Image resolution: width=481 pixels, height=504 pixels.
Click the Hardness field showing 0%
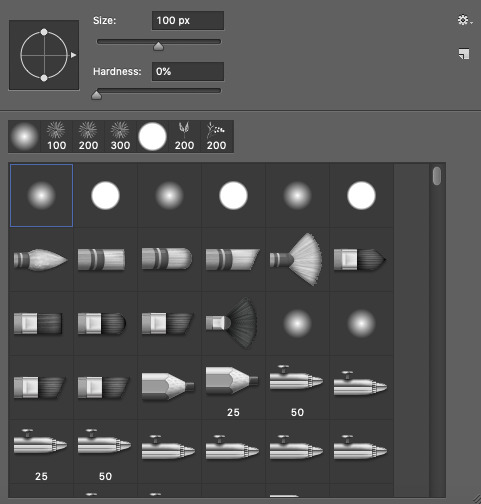tap(188, 71)
